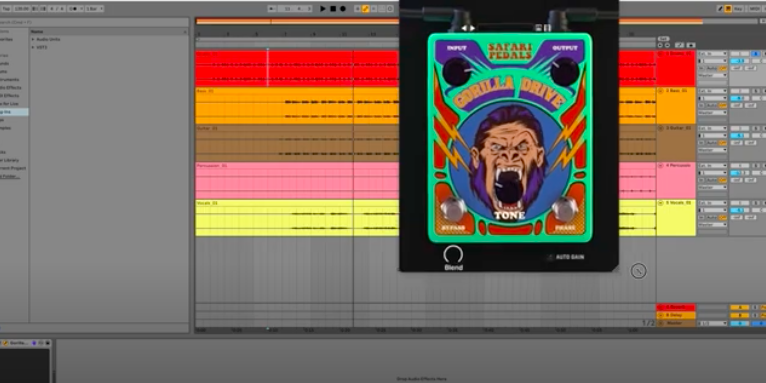Set Guitar track monitor to Auto
The image size is (766, 383).
(x=711, y=143)
